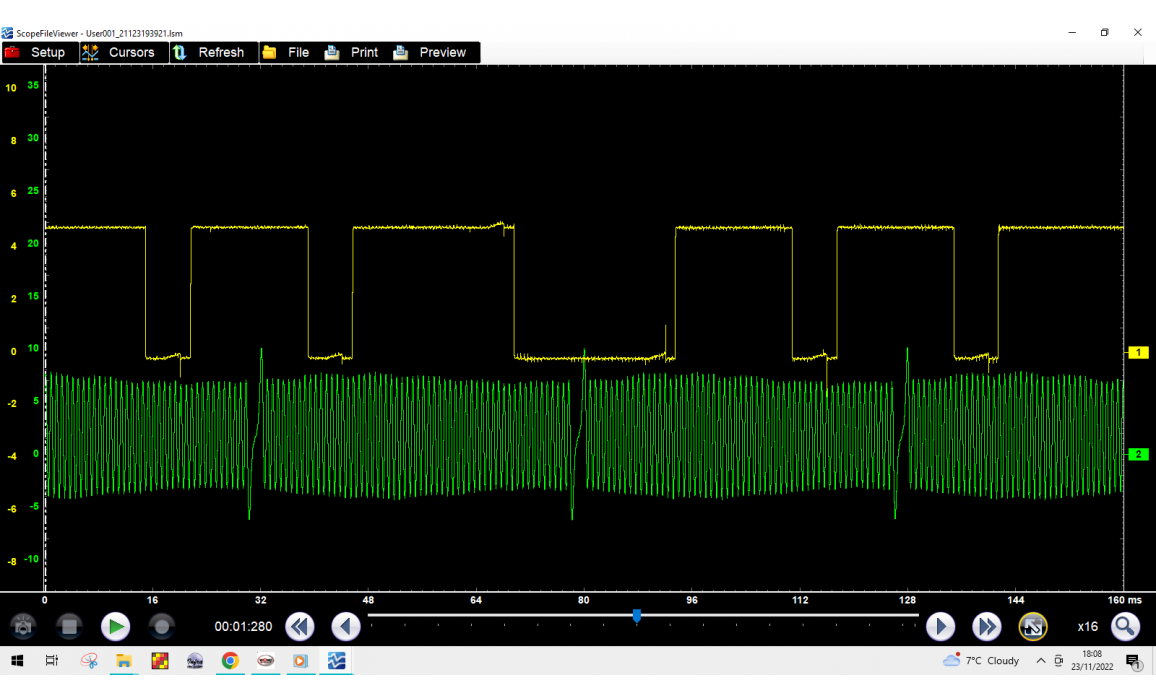Open the Setup menu
Viewport: 1156px width, 700px height.
coord(37,52)
